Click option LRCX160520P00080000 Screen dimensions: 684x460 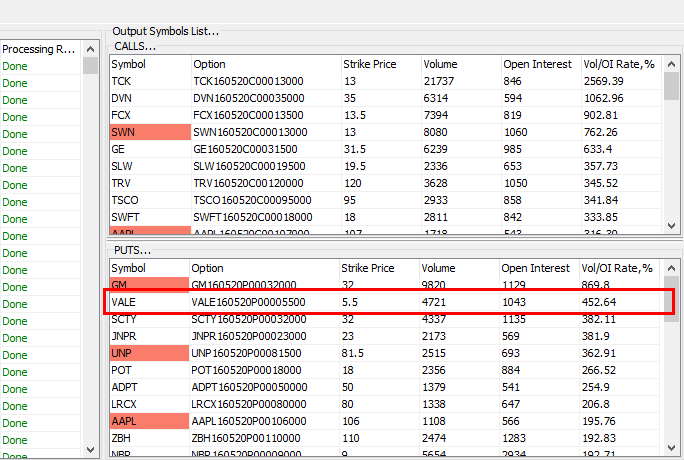pos(249,404)
